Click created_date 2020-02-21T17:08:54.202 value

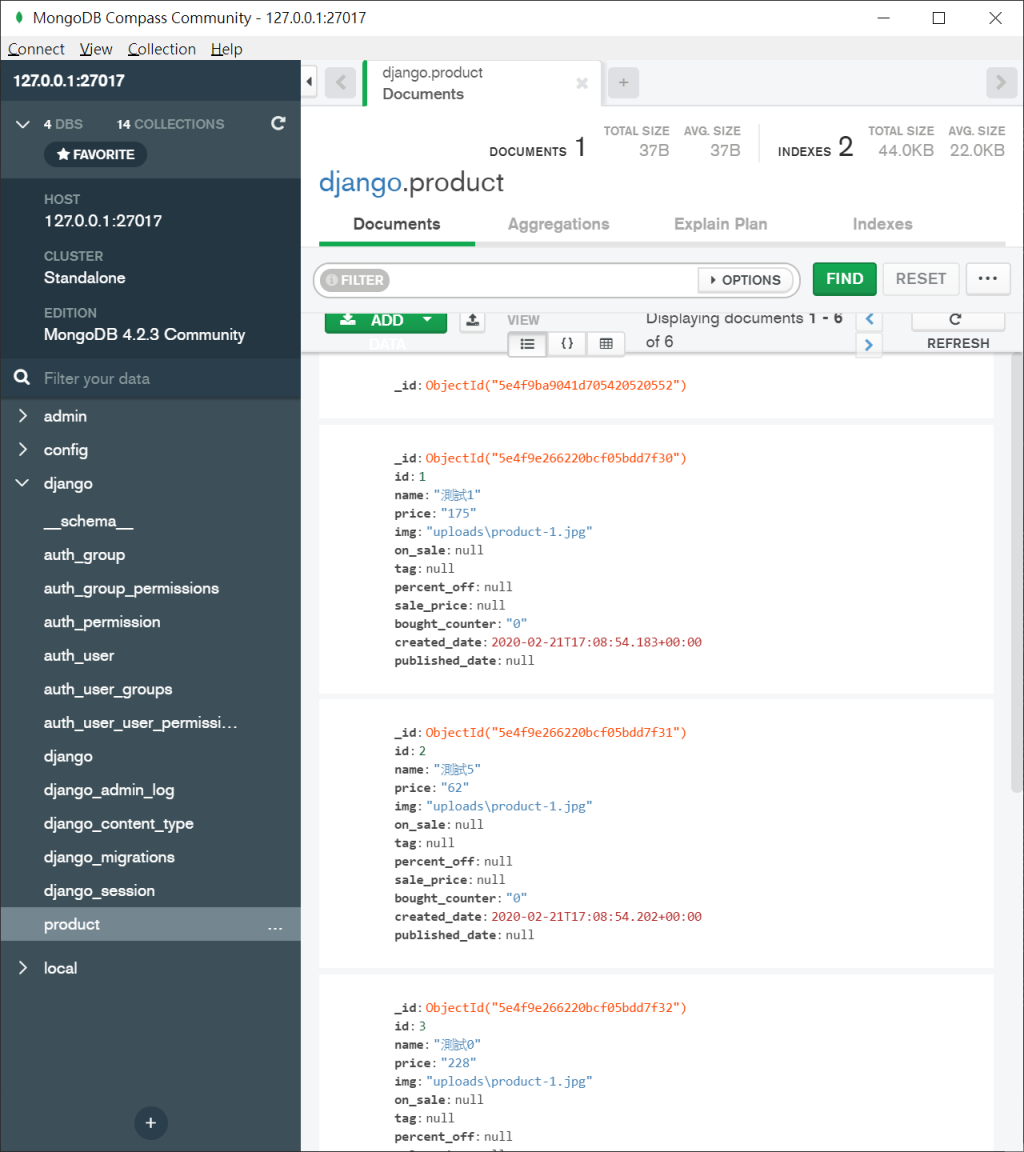click(x=596, y=916)
